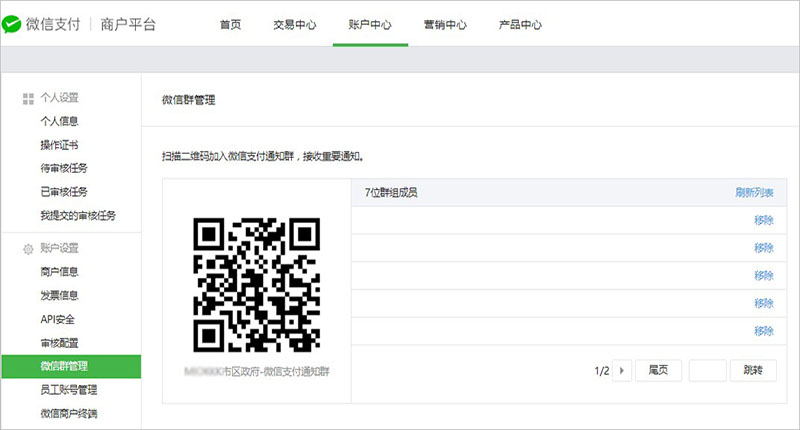Click 刷新列表 to refresh member list
The image size is (800, 430).
click(754, 192)
